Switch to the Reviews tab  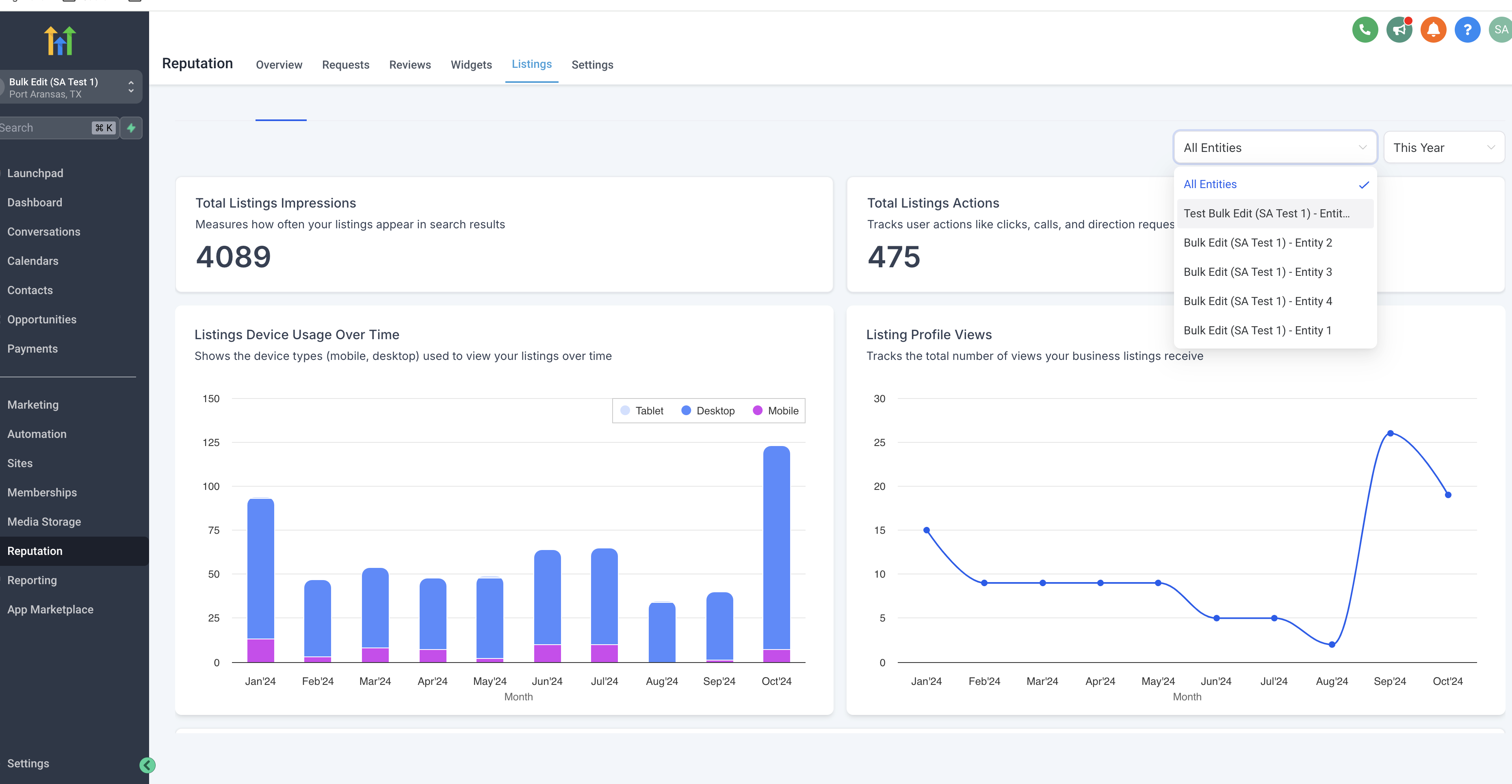410,65
